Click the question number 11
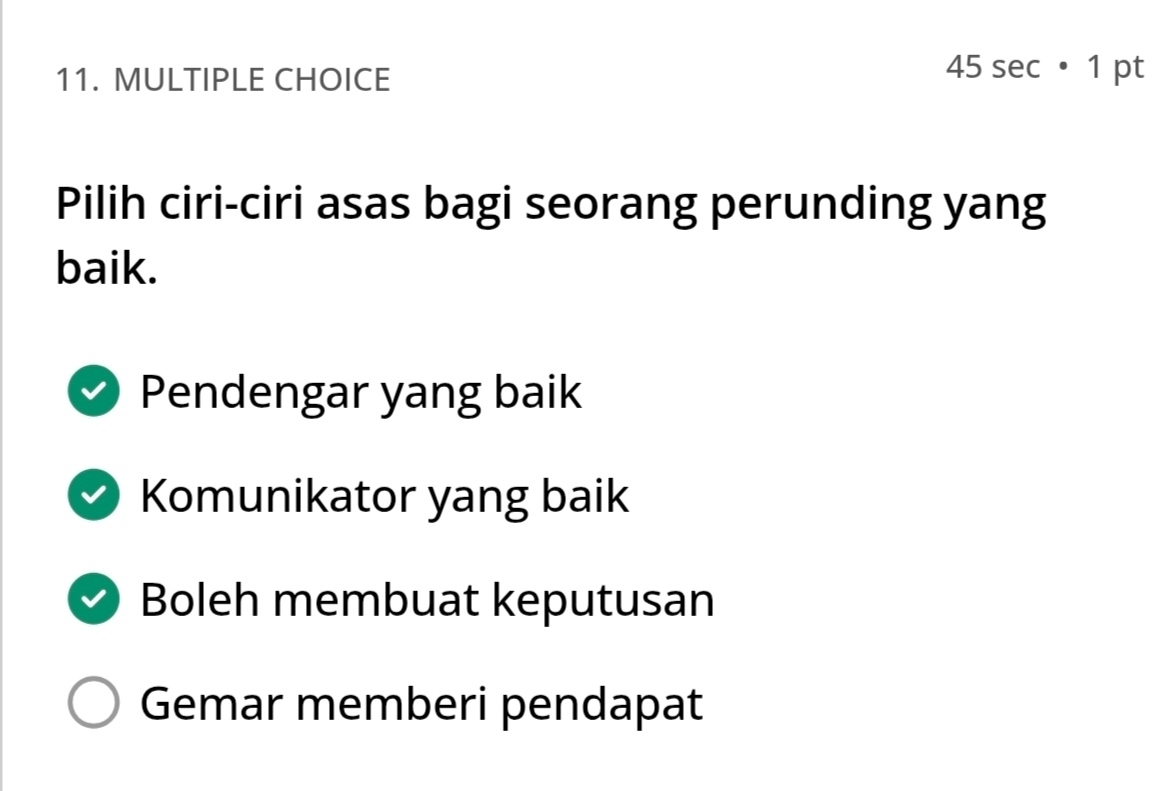Image resolution: width=1163 pixels, height=791 pixels. tap(76, 79)
